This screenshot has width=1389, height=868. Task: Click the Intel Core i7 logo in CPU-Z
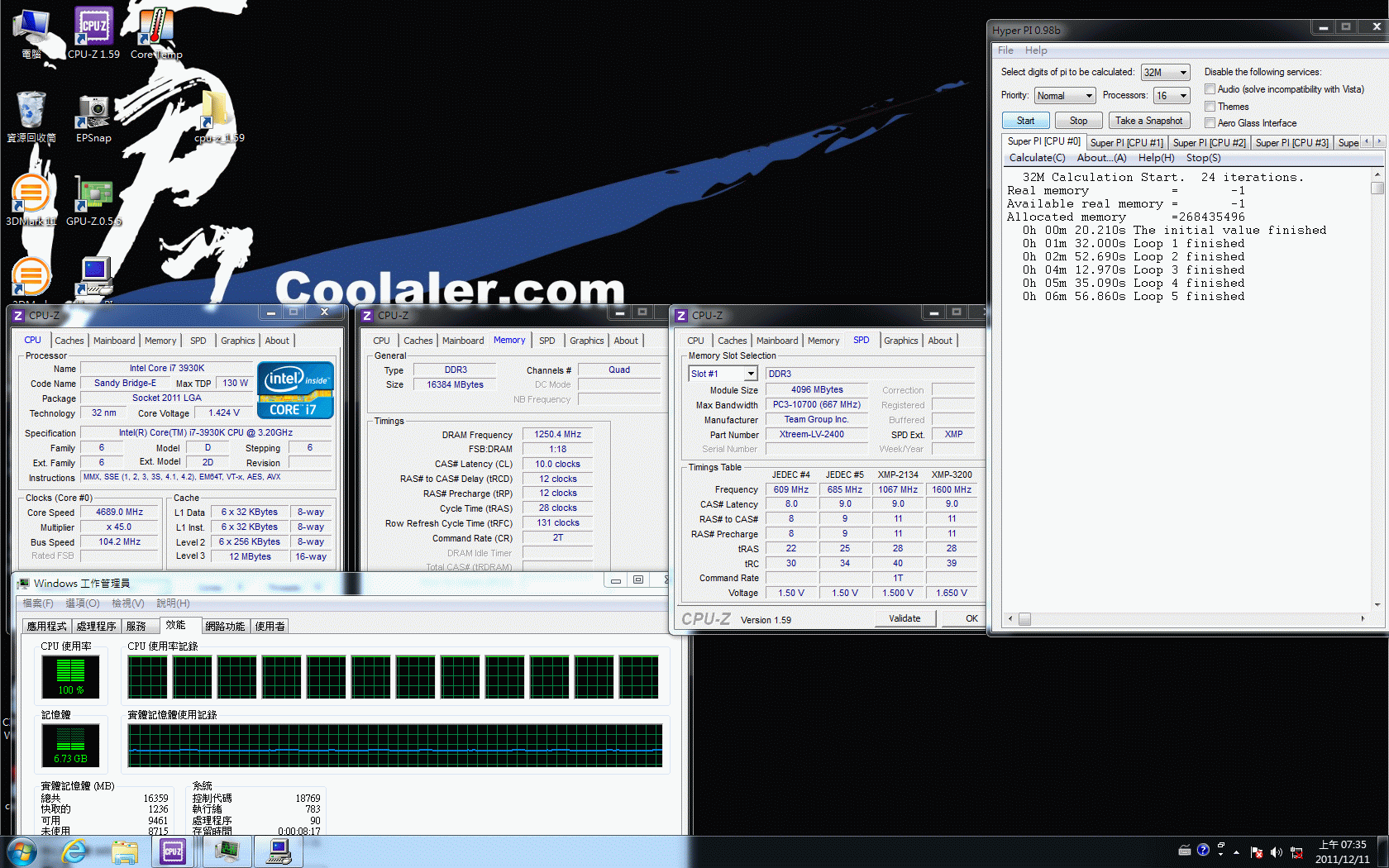pos(295,390)
